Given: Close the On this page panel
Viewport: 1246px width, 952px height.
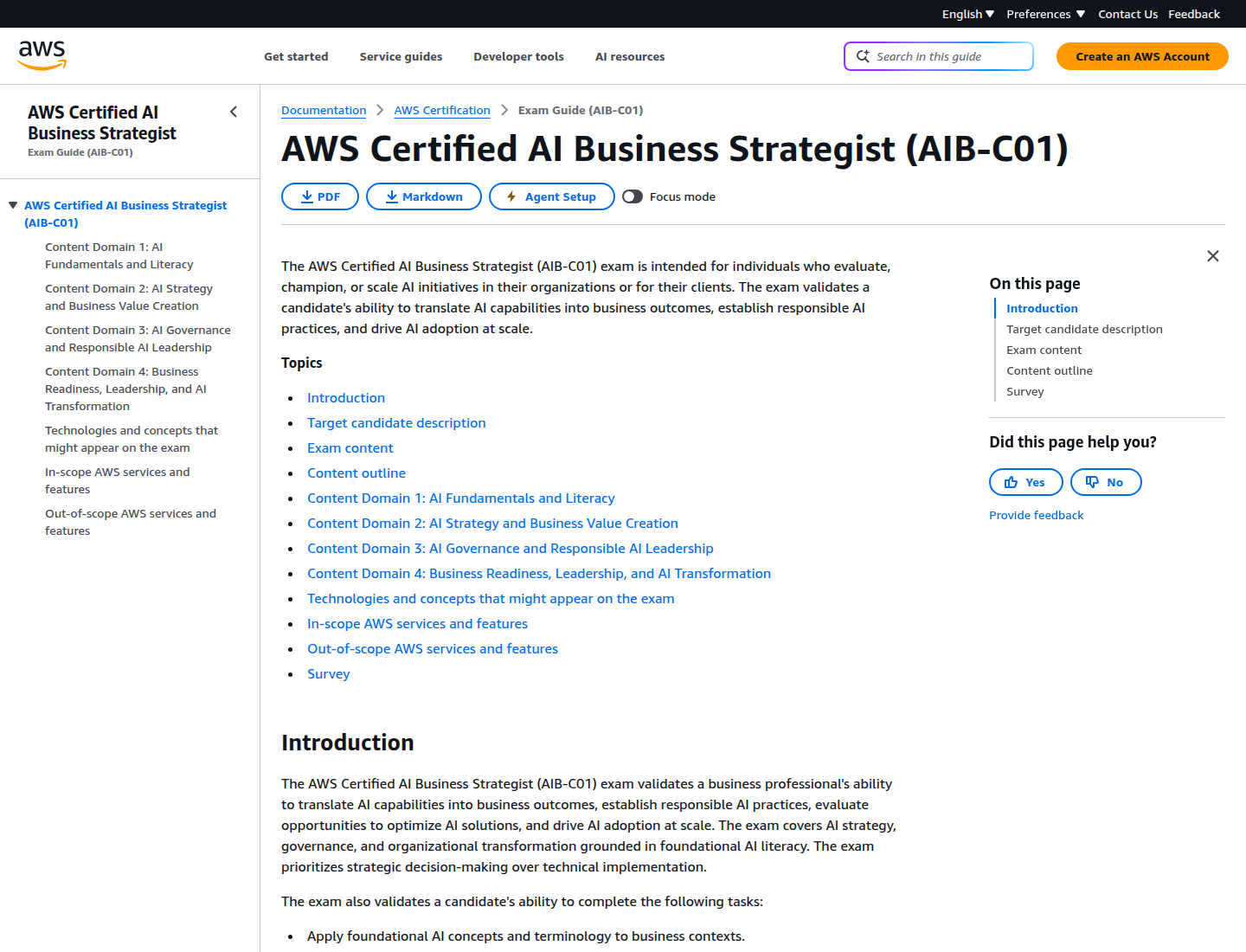Looking at the screenshot, I should pos(1213,256).
